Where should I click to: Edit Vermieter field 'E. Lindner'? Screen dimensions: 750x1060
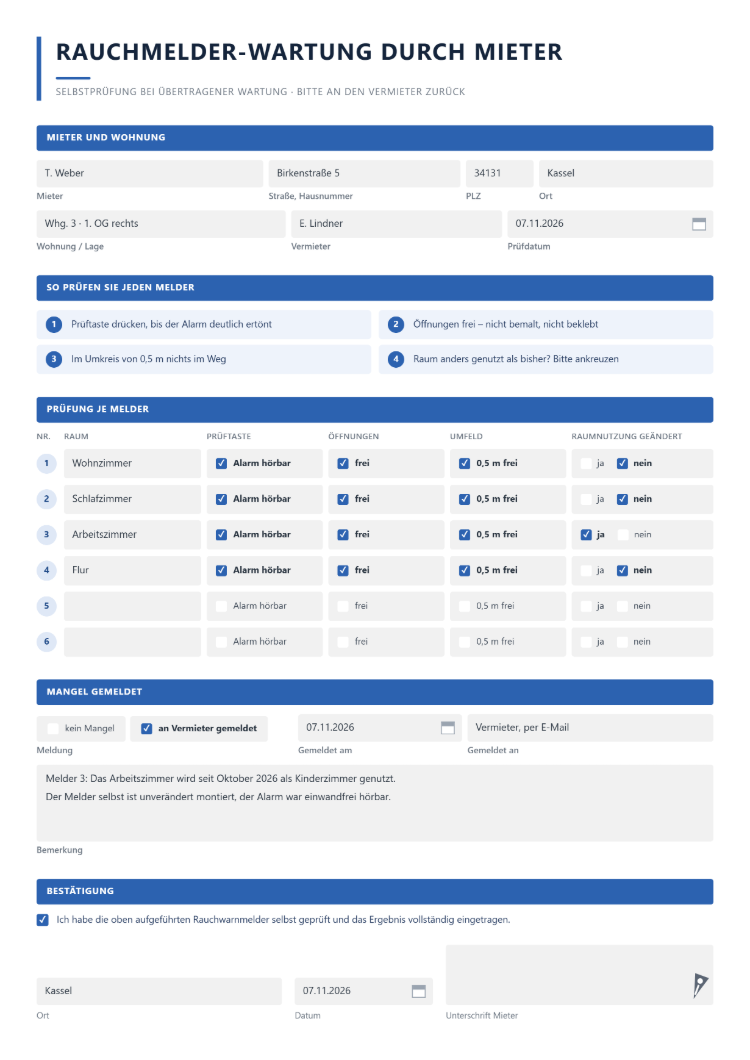pyautogui.click(x=396, y=224)
